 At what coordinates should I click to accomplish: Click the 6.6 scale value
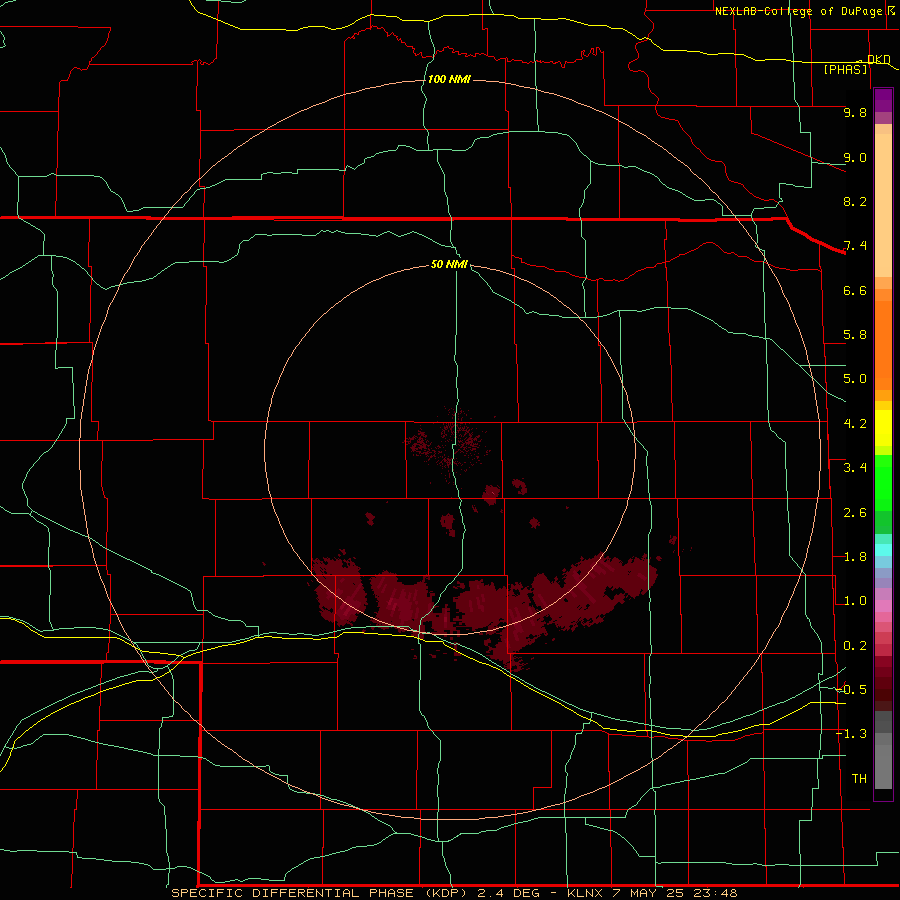855,290
